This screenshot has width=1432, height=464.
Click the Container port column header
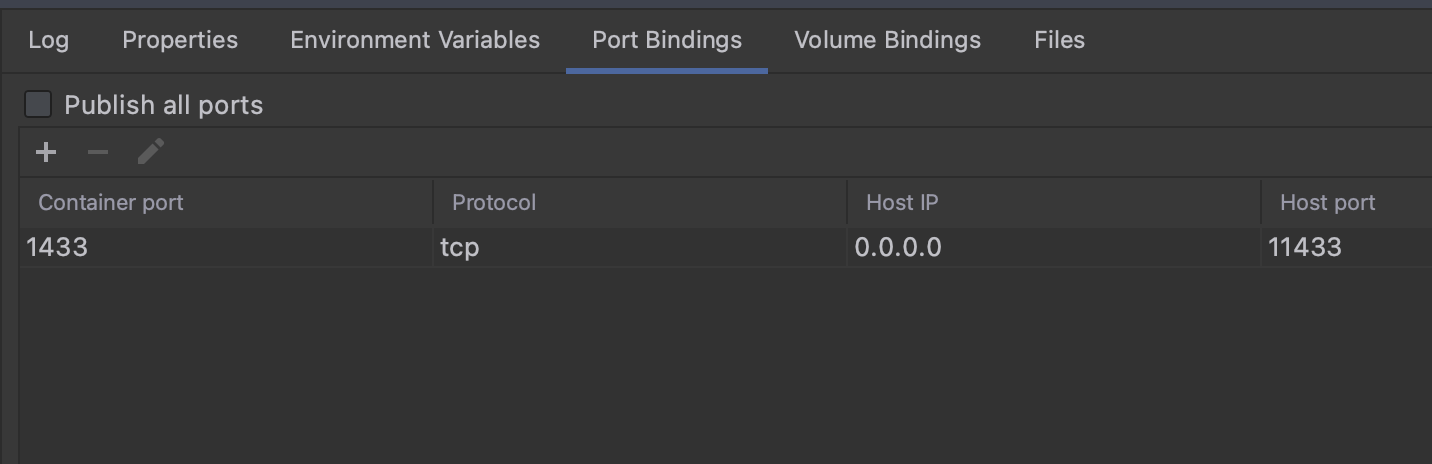coord(111,203)
